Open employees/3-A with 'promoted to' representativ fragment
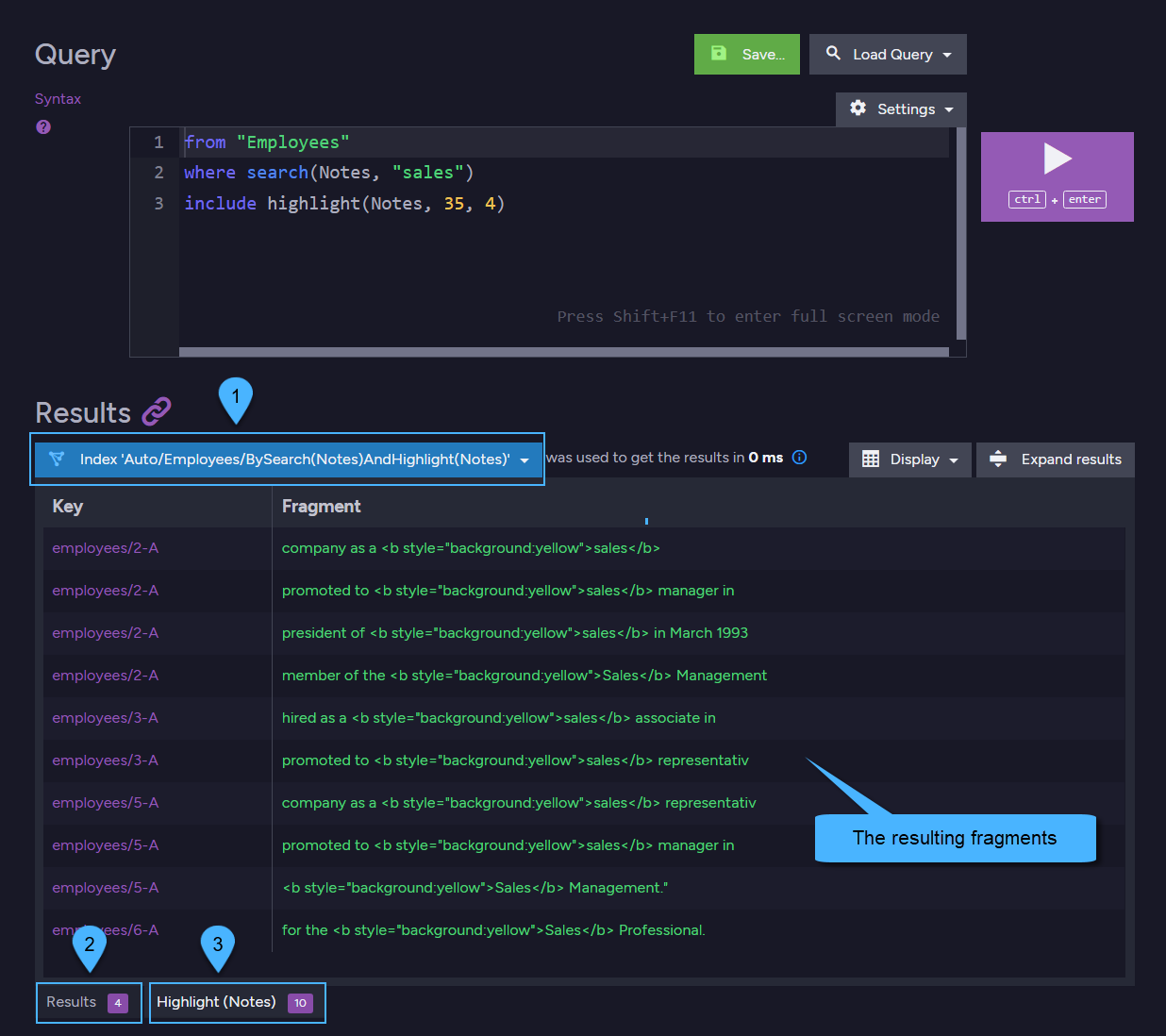Image resolution: width=1166 pixels, height=1036 pixels. [x=105, y=760]
